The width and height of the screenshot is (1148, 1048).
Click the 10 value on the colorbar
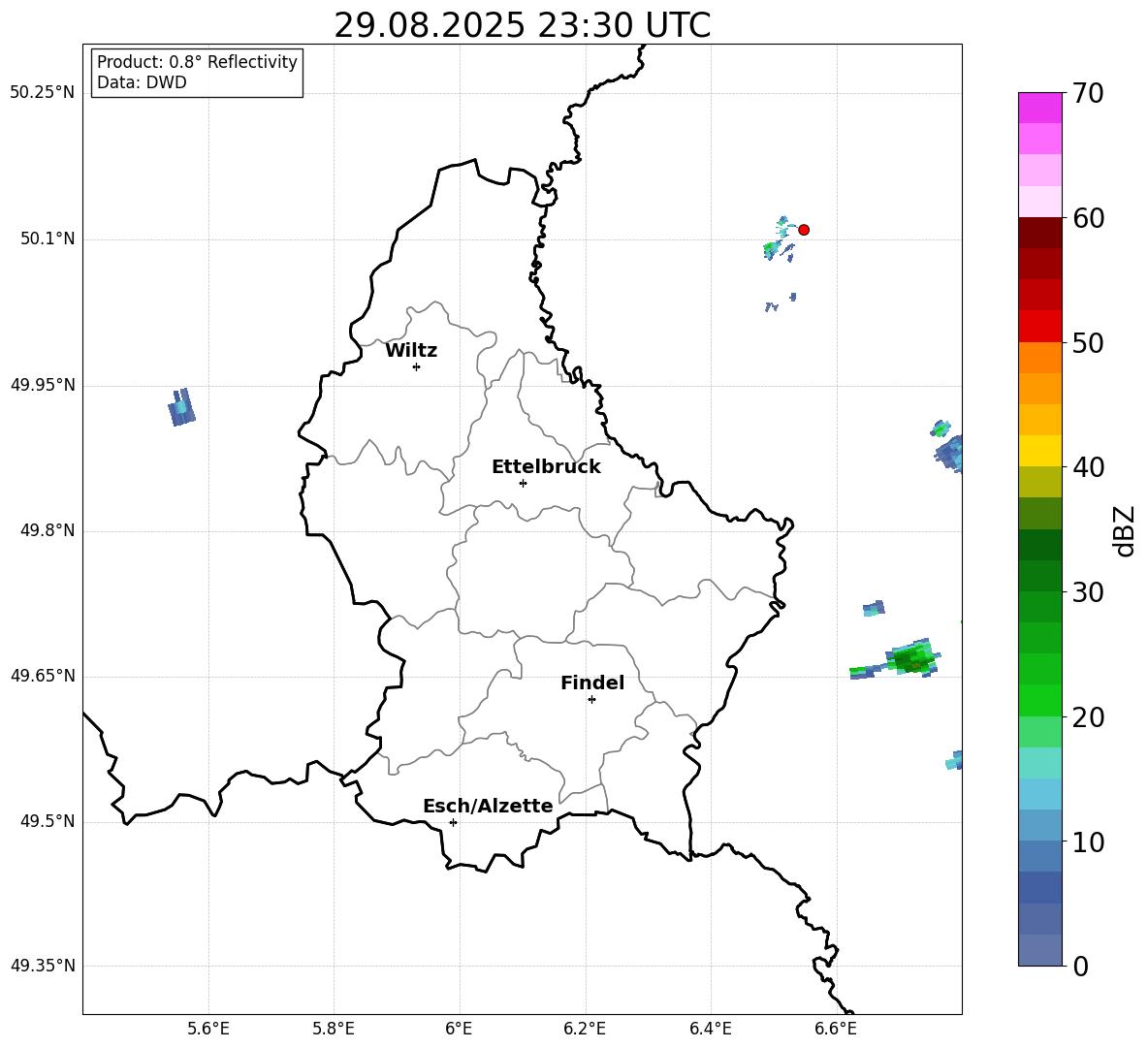[1088, 842]
